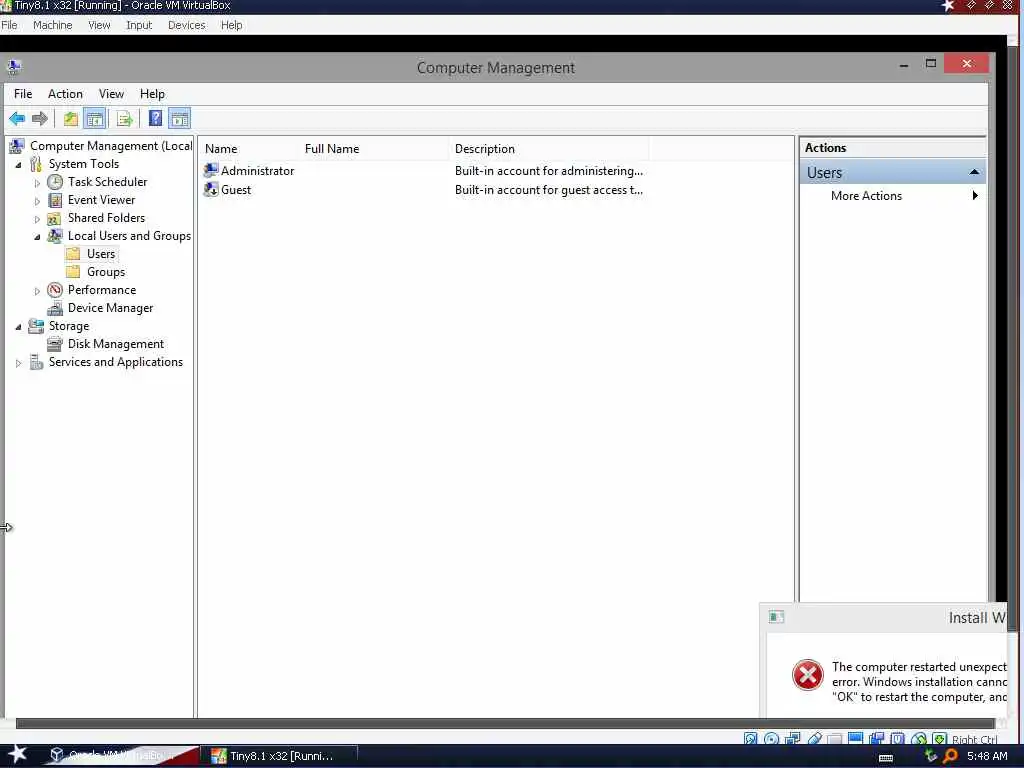Toggle Show/Hide Console Tree toolbar button
1024x768 pixels.
95,119
